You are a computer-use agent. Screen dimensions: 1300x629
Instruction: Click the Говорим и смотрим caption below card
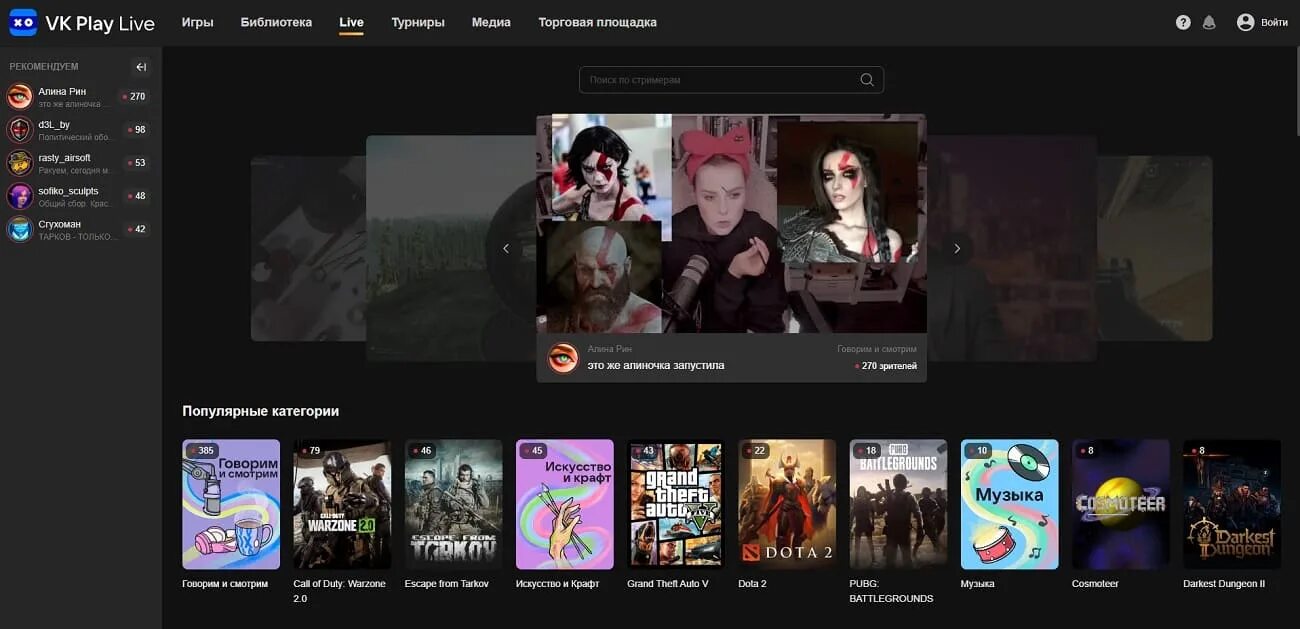pyautogui.click(x=225, y=584)
